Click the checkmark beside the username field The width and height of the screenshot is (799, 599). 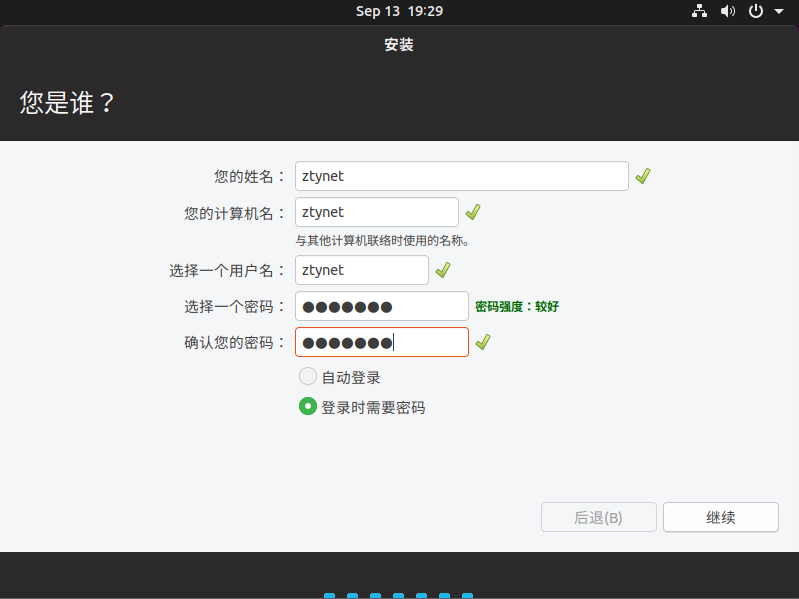click(443, 270)
